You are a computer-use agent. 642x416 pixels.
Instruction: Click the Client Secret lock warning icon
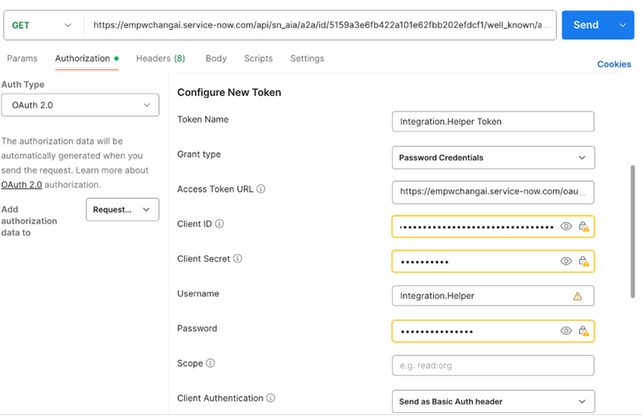pyautogui.click(x=583, y=261)
